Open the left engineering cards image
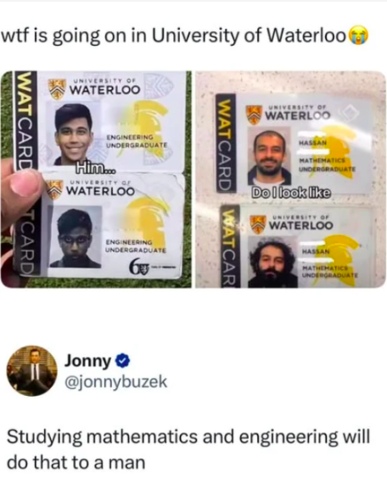Screen dimensions: 387x480 pos(96,179)
